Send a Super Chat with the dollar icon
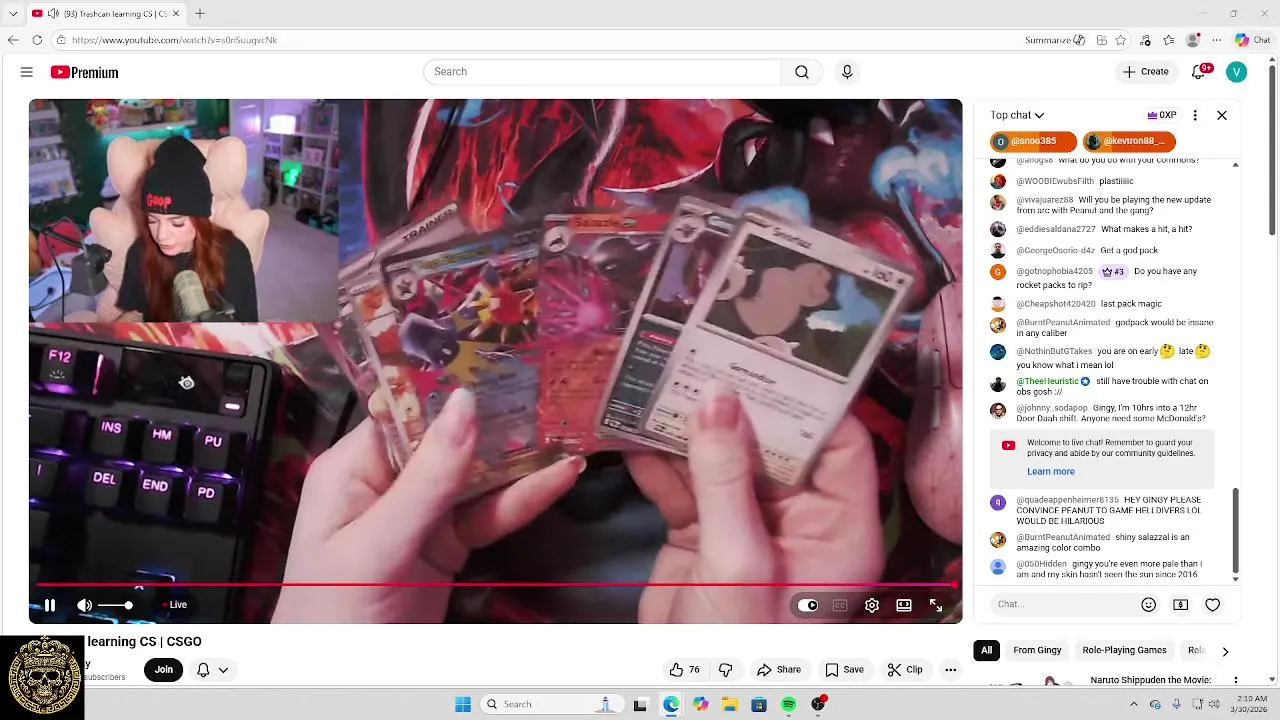This screenshot has width=1280, height=720. pos(1181,605)
